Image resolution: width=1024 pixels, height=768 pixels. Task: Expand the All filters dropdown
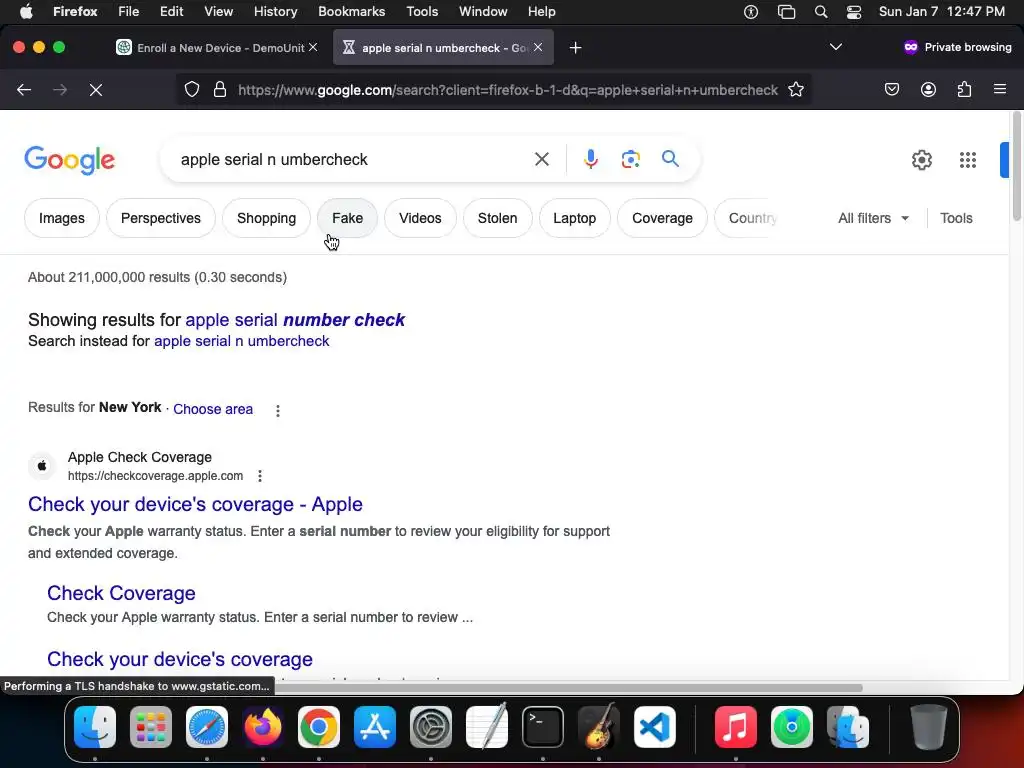tap(873, 218)
